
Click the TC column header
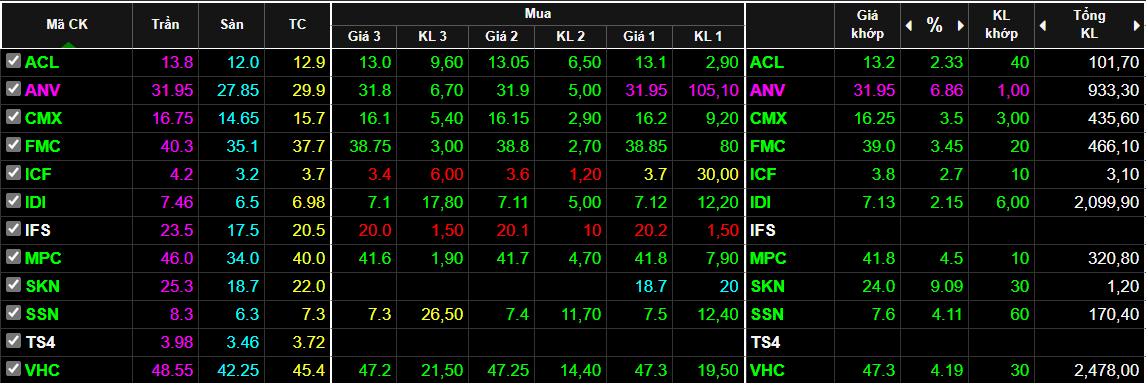coord(297,25)
